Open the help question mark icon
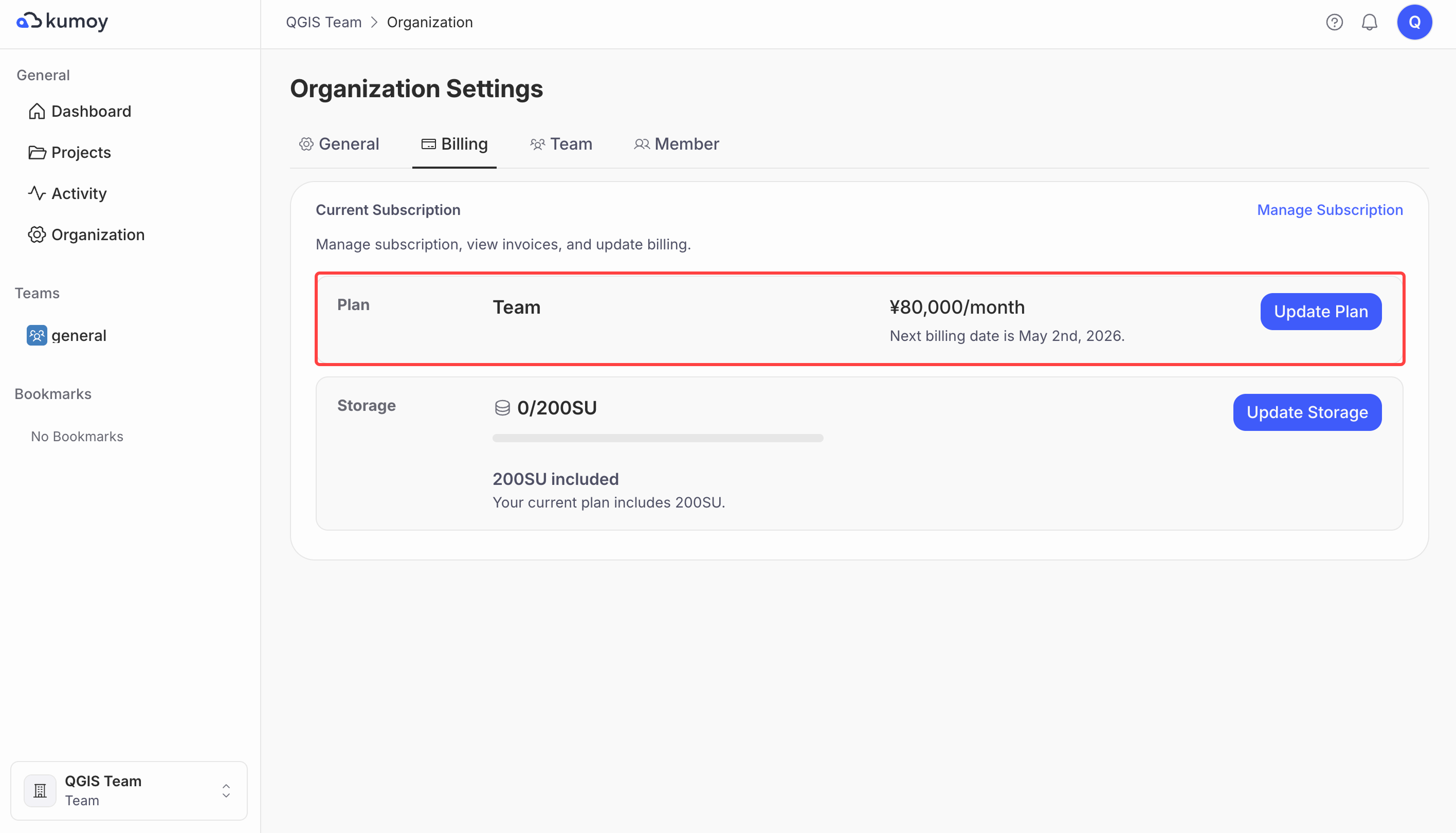This screenshot has width=1456, height=833. click(1334, 22)
